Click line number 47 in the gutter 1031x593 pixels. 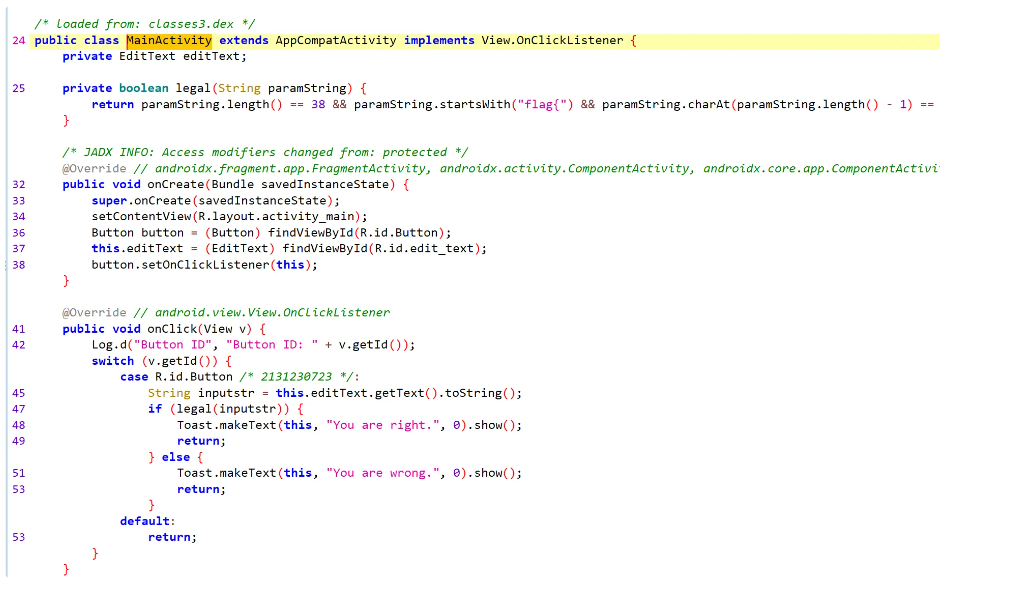tap(18, 409)
